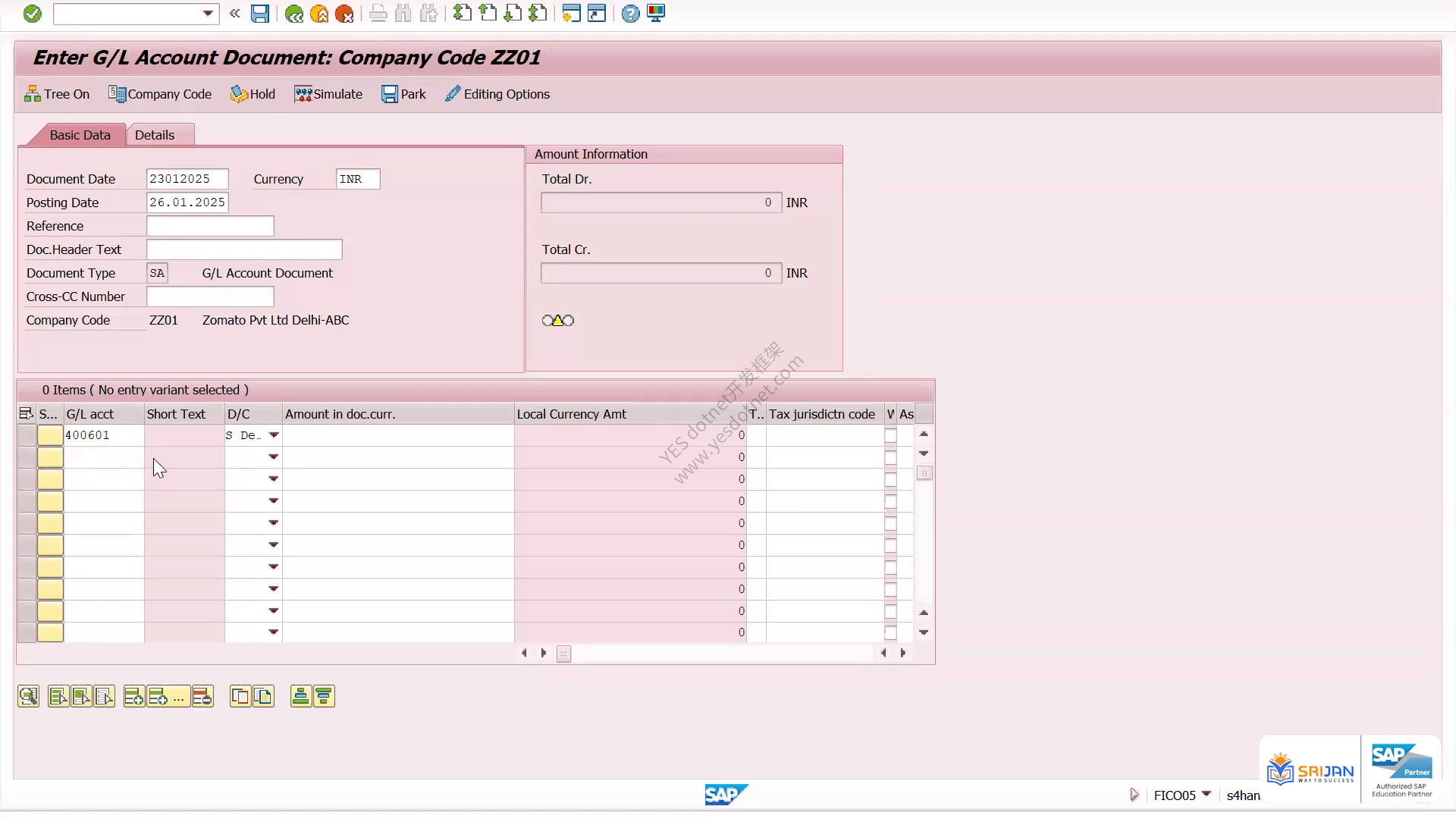The width and height of the screenshot is (1456, 819).
Task: Click the Delete row icon below the table
Action: click(x=202, y=696)
